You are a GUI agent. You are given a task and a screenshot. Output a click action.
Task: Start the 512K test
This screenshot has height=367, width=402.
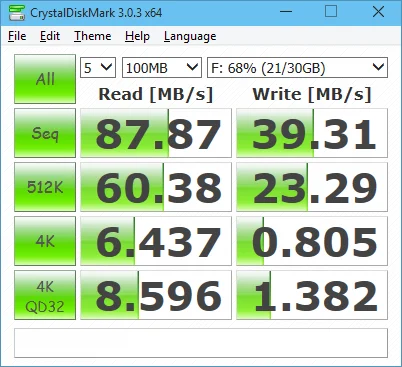(x=45, y=187)
